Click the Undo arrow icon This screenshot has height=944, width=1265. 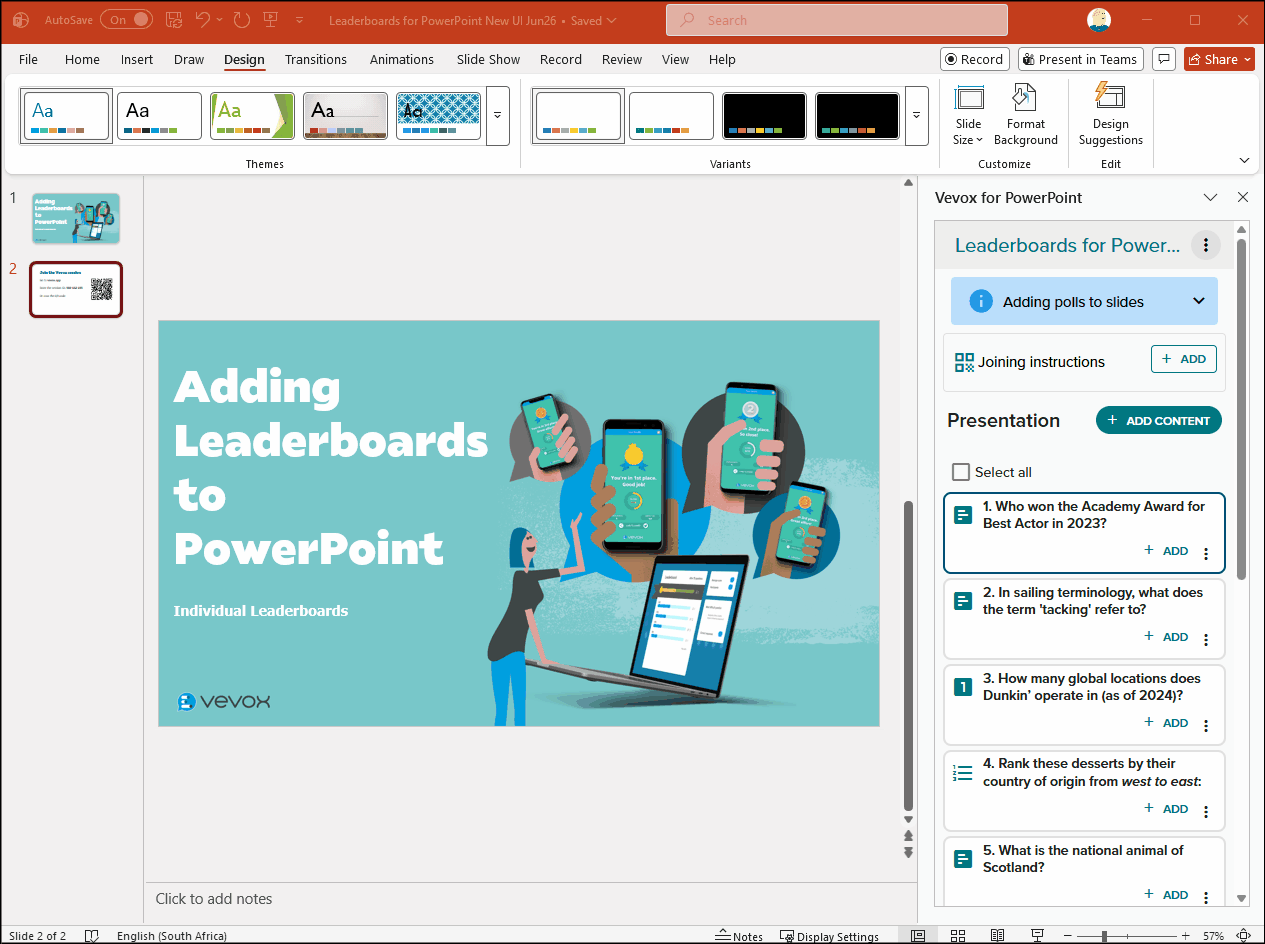[x=203, y=20]
